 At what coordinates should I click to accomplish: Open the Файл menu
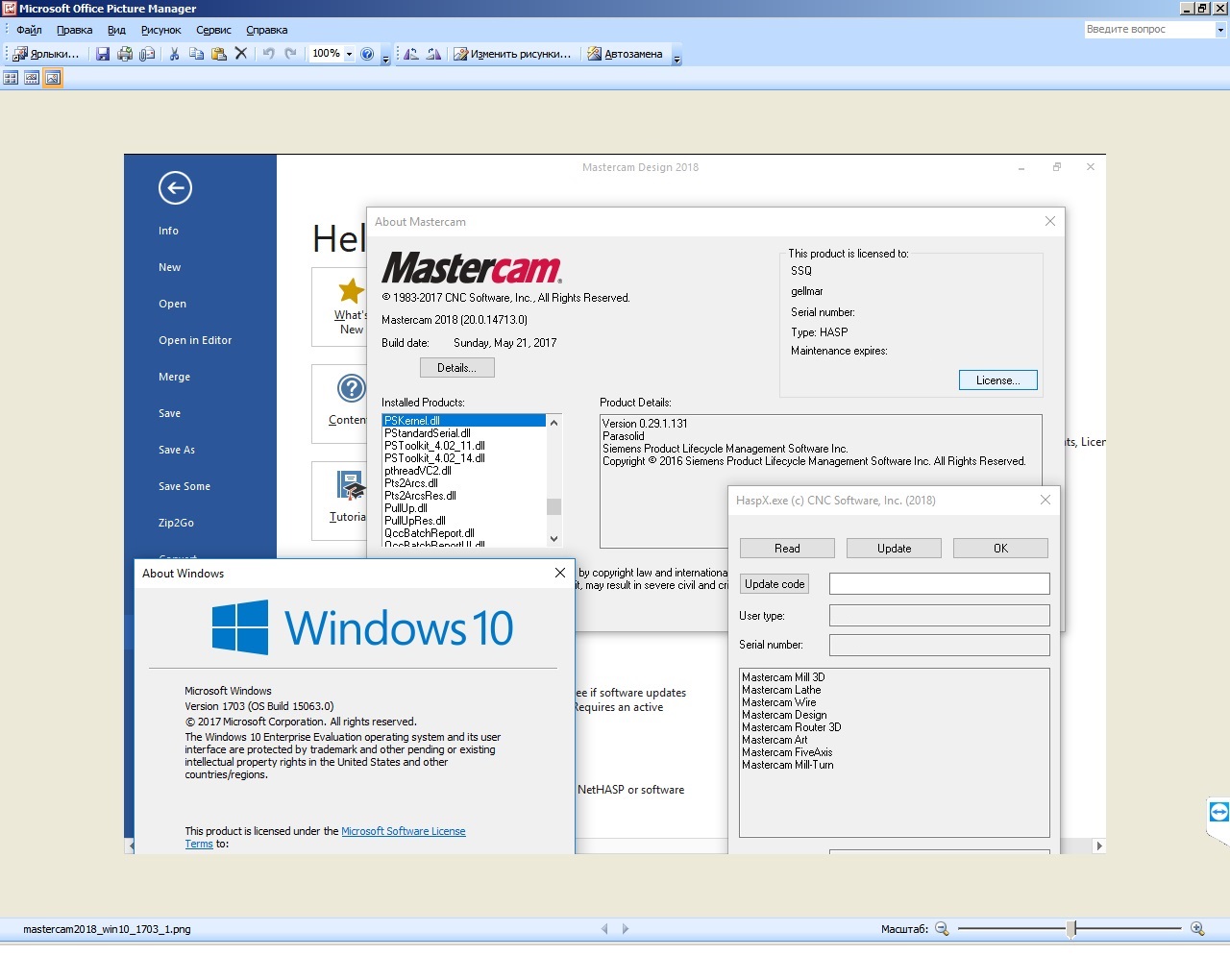coord(29,30)
